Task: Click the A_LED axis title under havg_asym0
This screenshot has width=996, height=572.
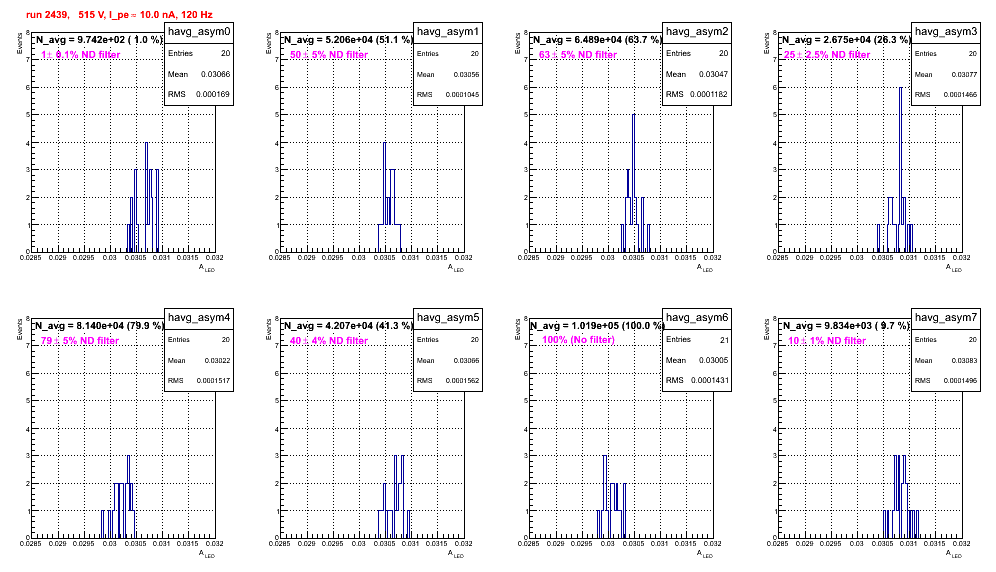Action: pyautogui.click(x=207, y=269)
